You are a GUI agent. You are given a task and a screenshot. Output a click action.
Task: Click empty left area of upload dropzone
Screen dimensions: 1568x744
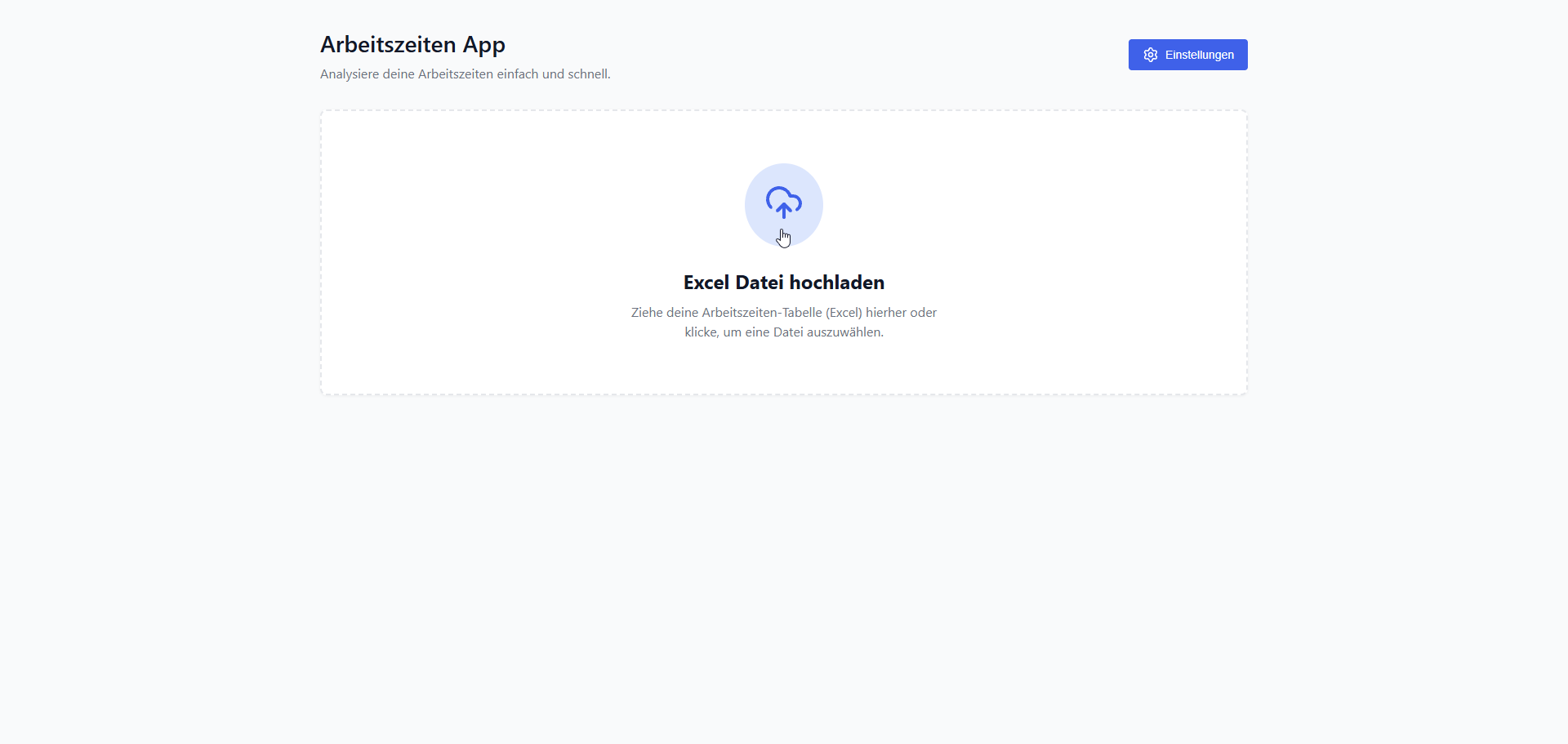point(474,253)
